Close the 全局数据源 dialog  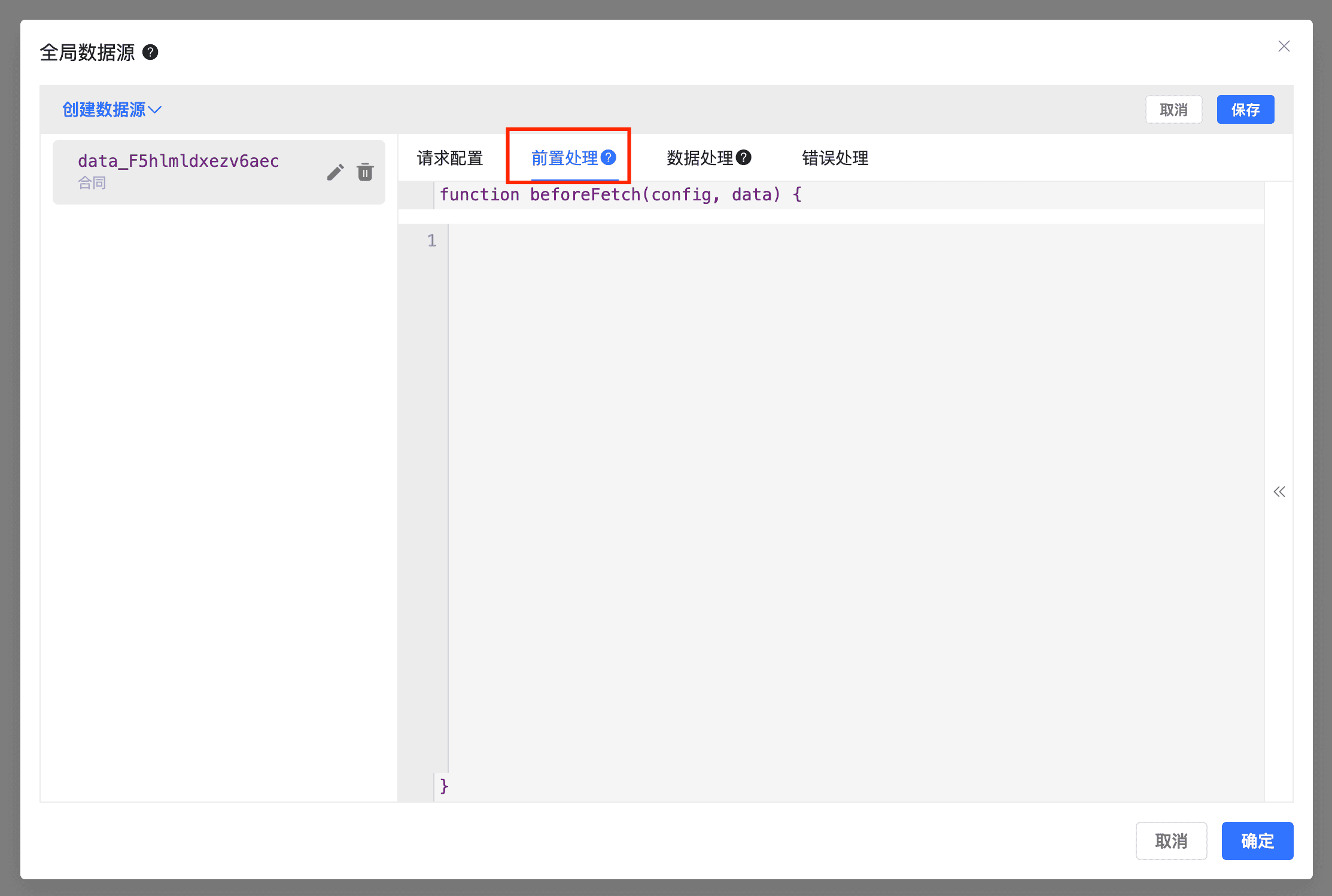1284,47
